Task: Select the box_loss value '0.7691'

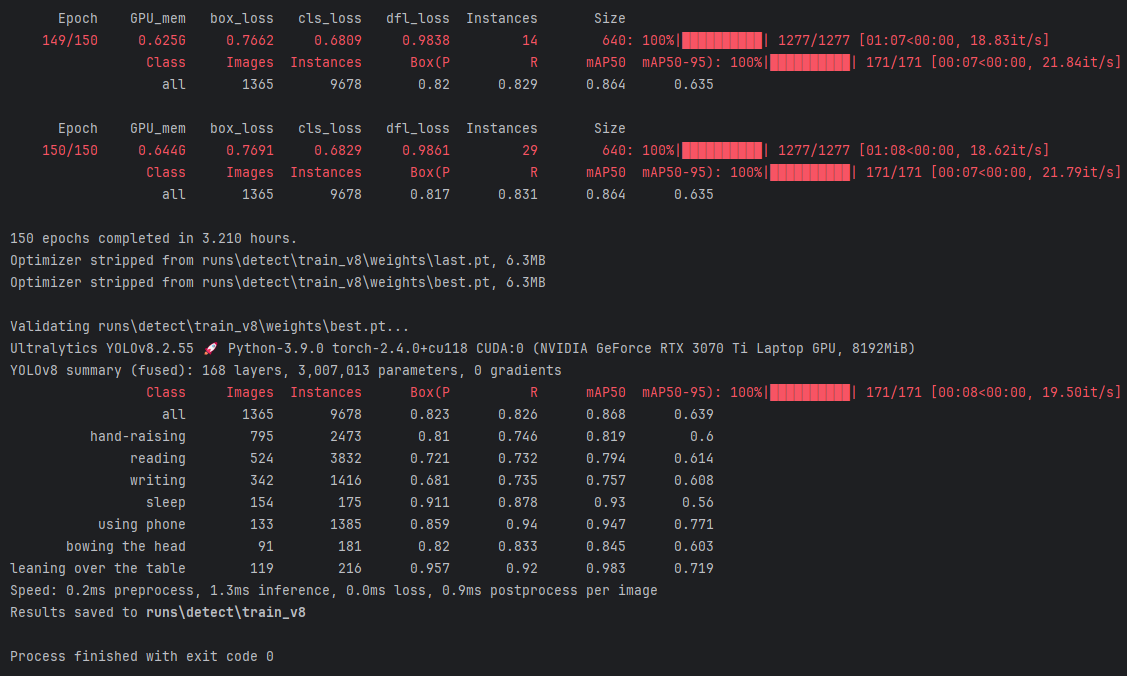Action: [x=250, y=150]
